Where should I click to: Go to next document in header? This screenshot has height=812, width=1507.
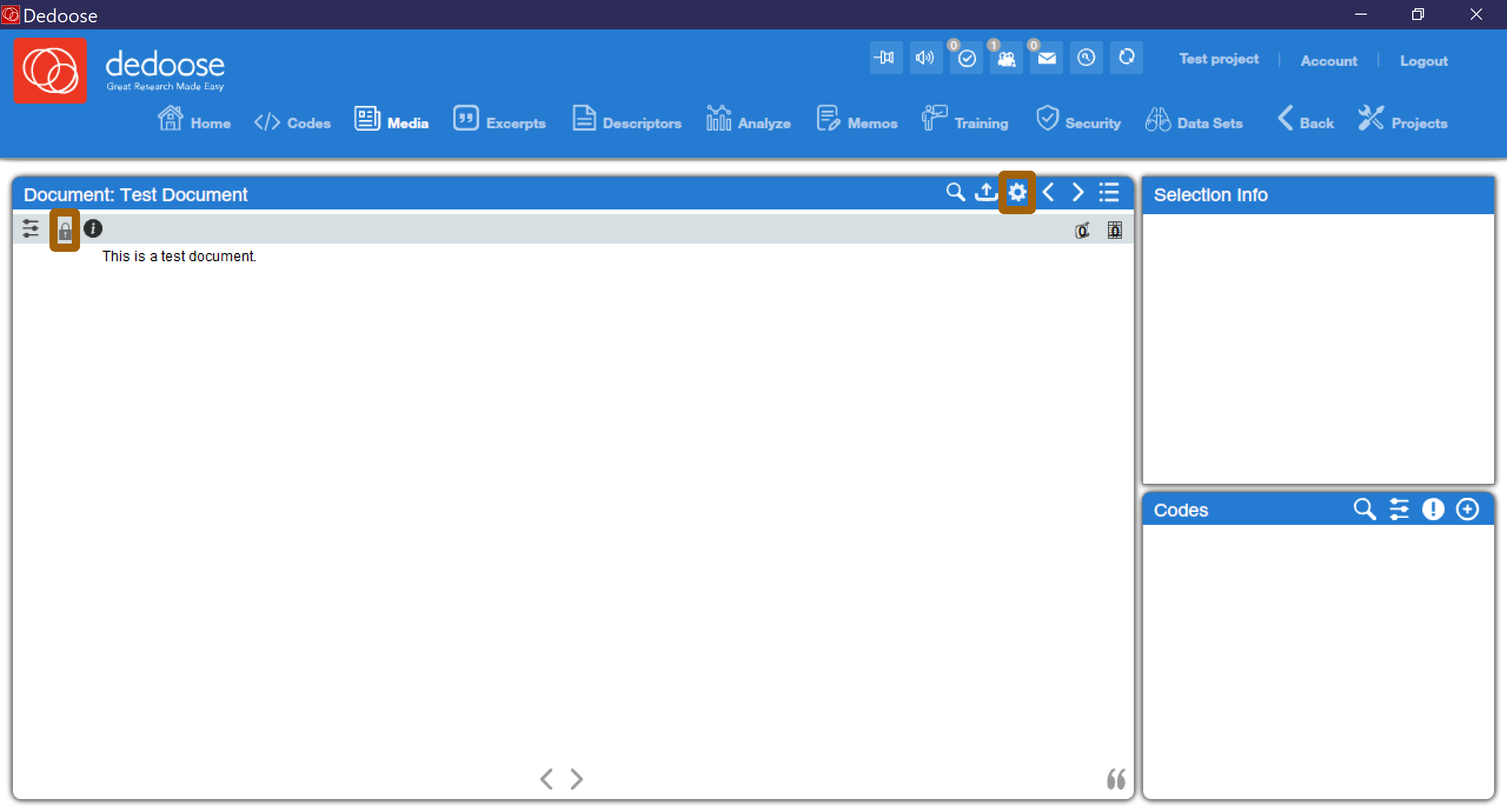point(1078,192)
